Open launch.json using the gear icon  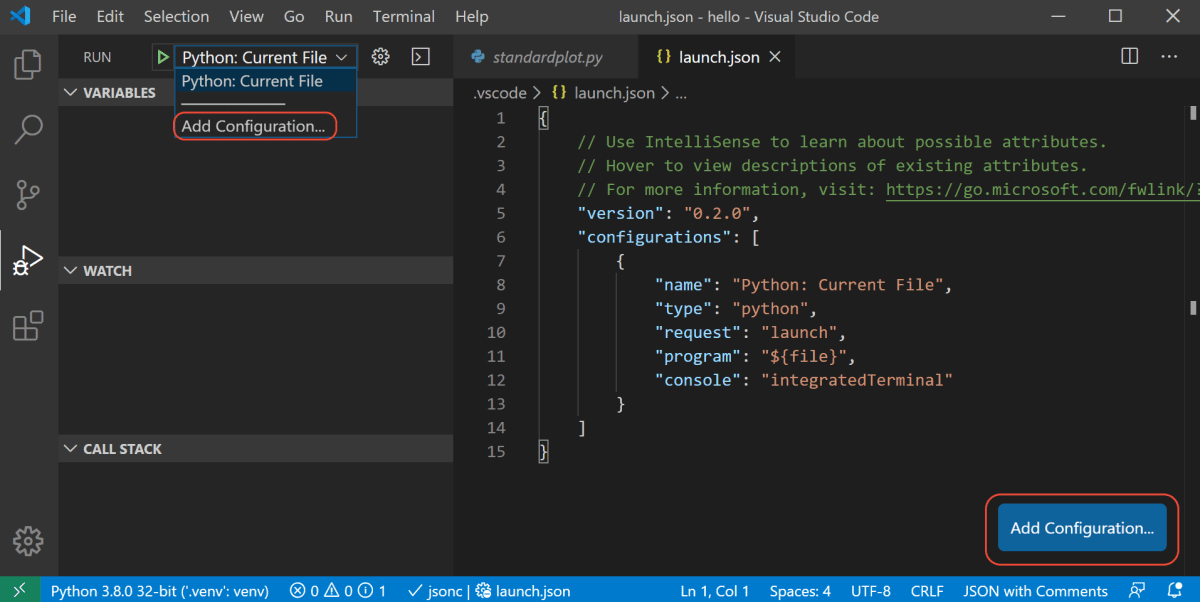click(380, 56)
